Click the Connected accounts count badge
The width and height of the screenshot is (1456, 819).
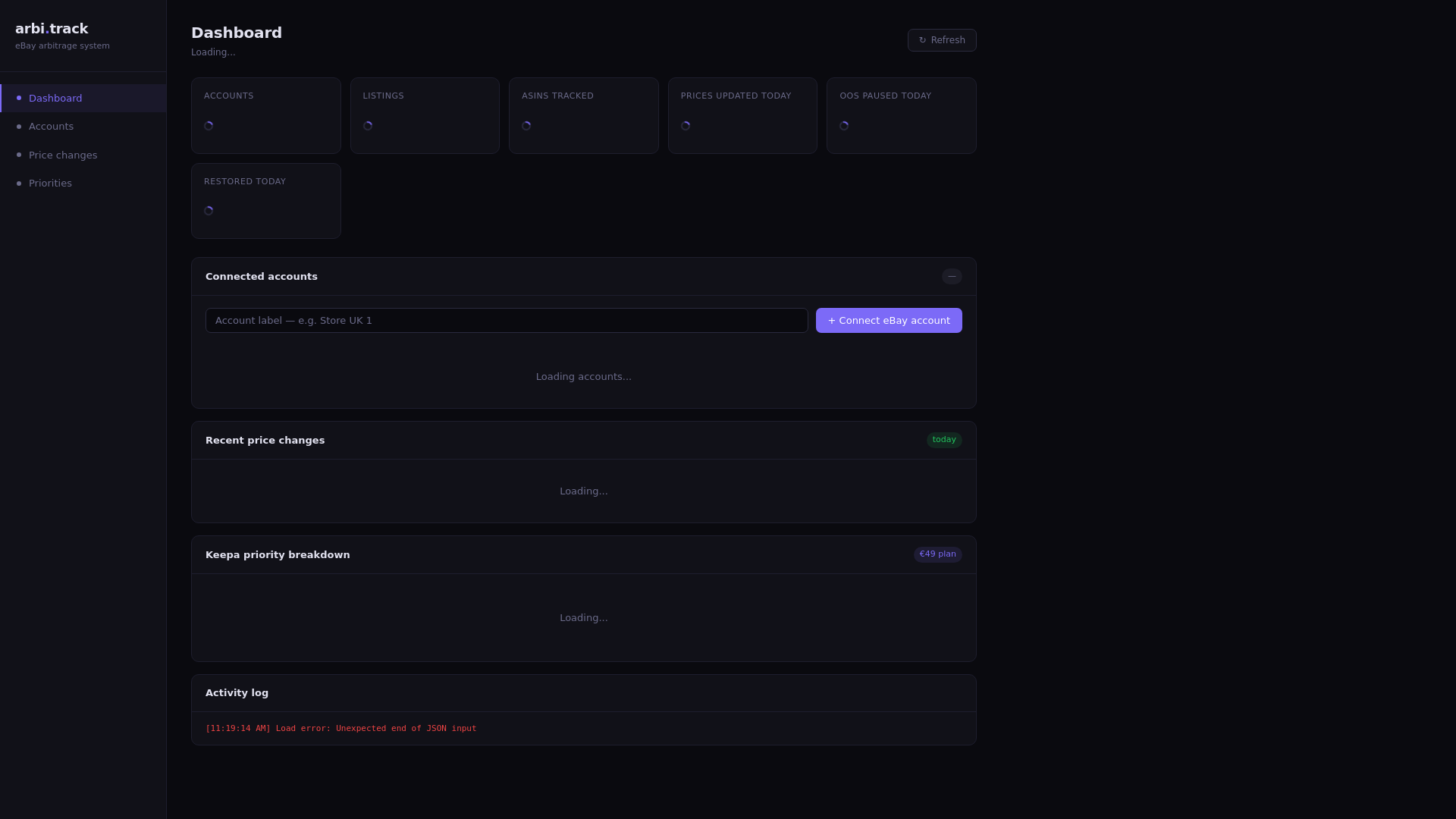[952, 277]
